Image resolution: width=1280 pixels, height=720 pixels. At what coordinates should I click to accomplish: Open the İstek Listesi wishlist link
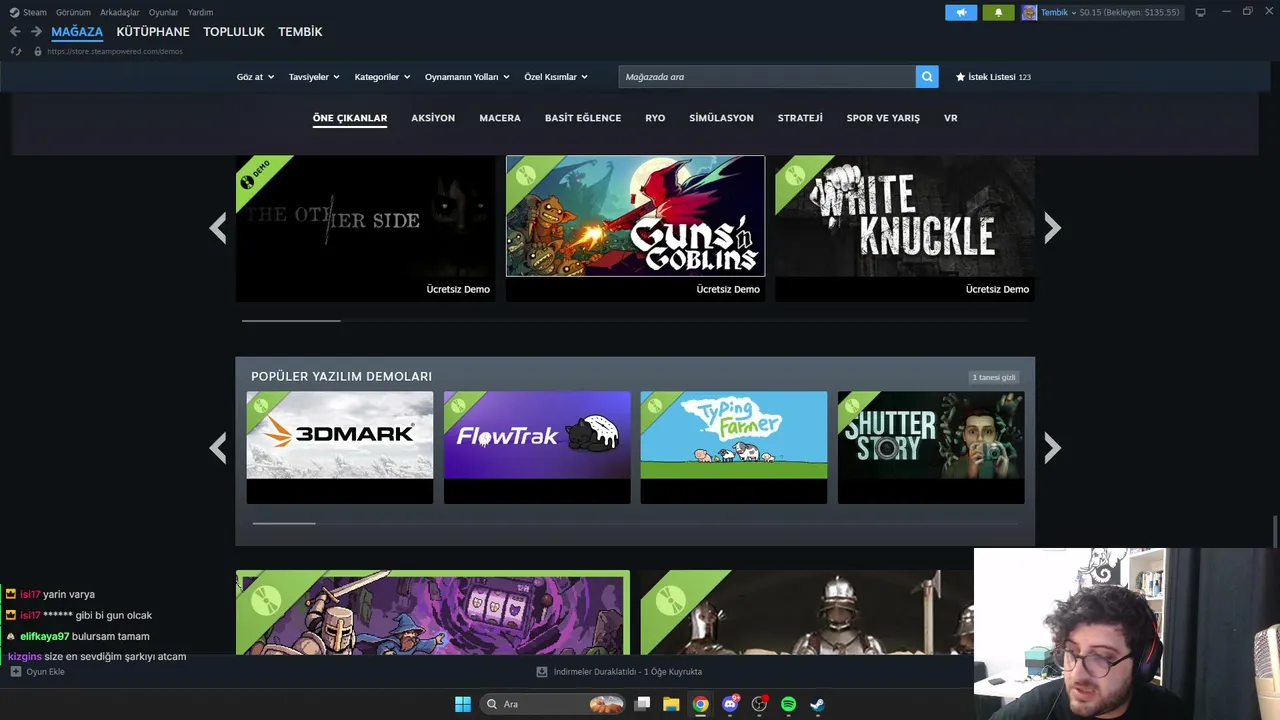993,77
